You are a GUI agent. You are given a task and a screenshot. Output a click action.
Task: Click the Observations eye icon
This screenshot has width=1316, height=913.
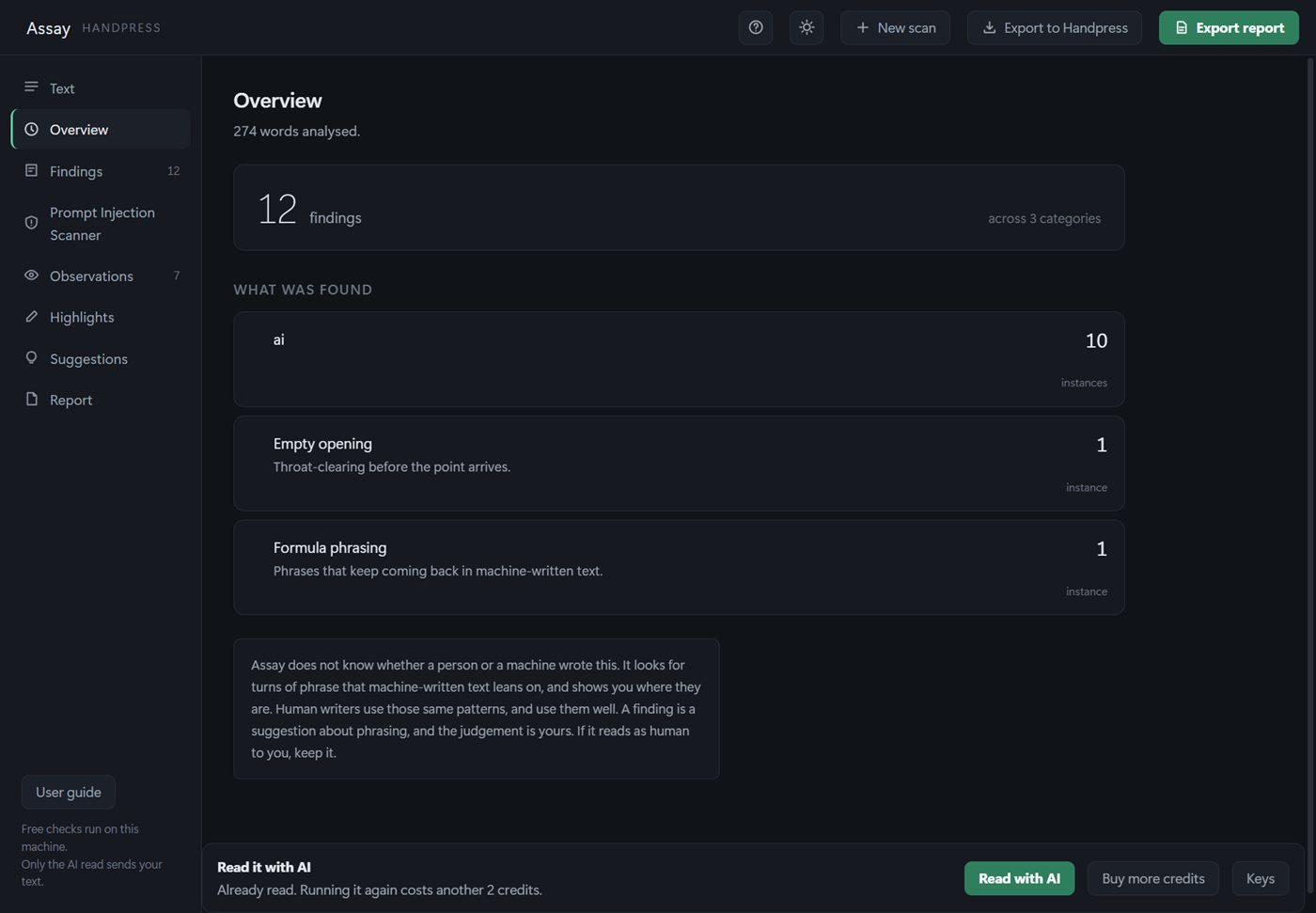pyautogui.click(x=31, y=275)
